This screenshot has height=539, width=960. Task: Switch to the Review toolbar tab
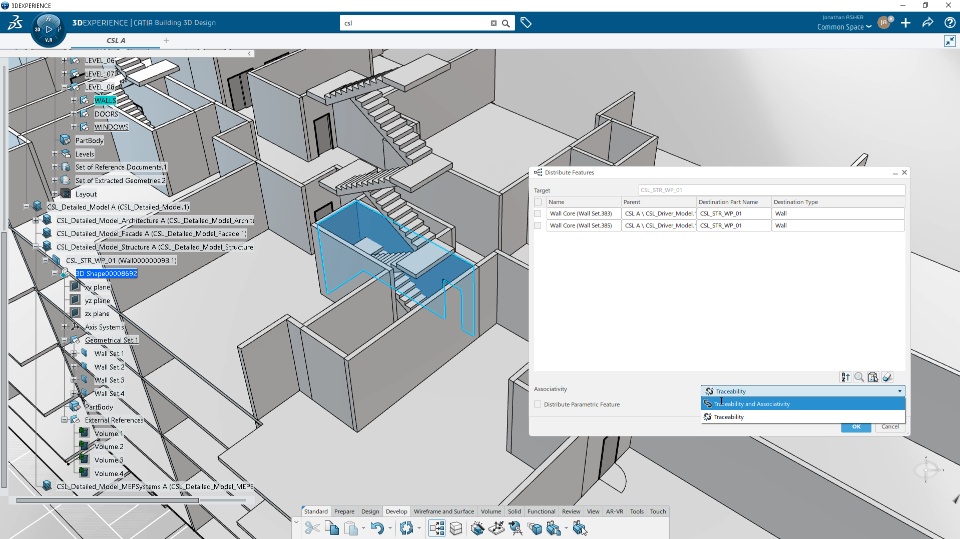click(x=571, y=511)
